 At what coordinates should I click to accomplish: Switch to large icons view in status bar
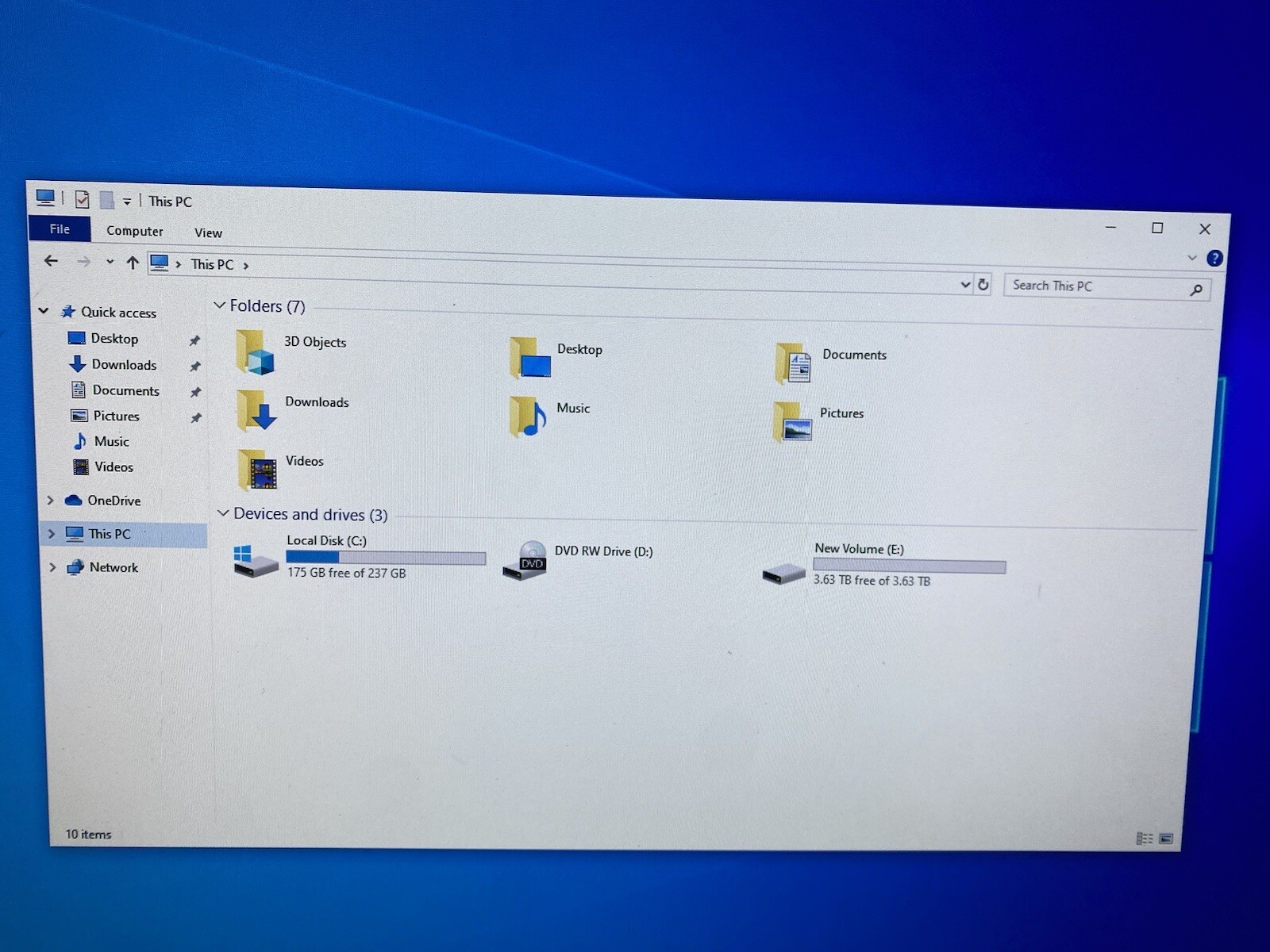click(x=1166, y=839)
